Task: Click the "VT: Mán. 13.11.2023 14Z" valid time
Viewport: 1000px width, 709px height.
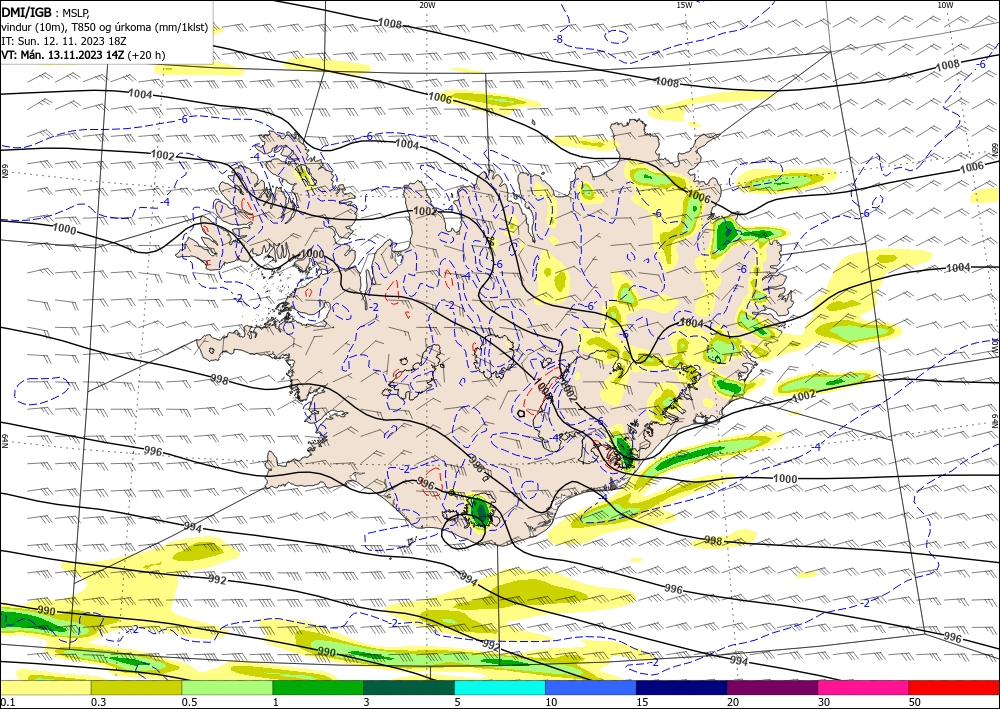Action: 62,55
